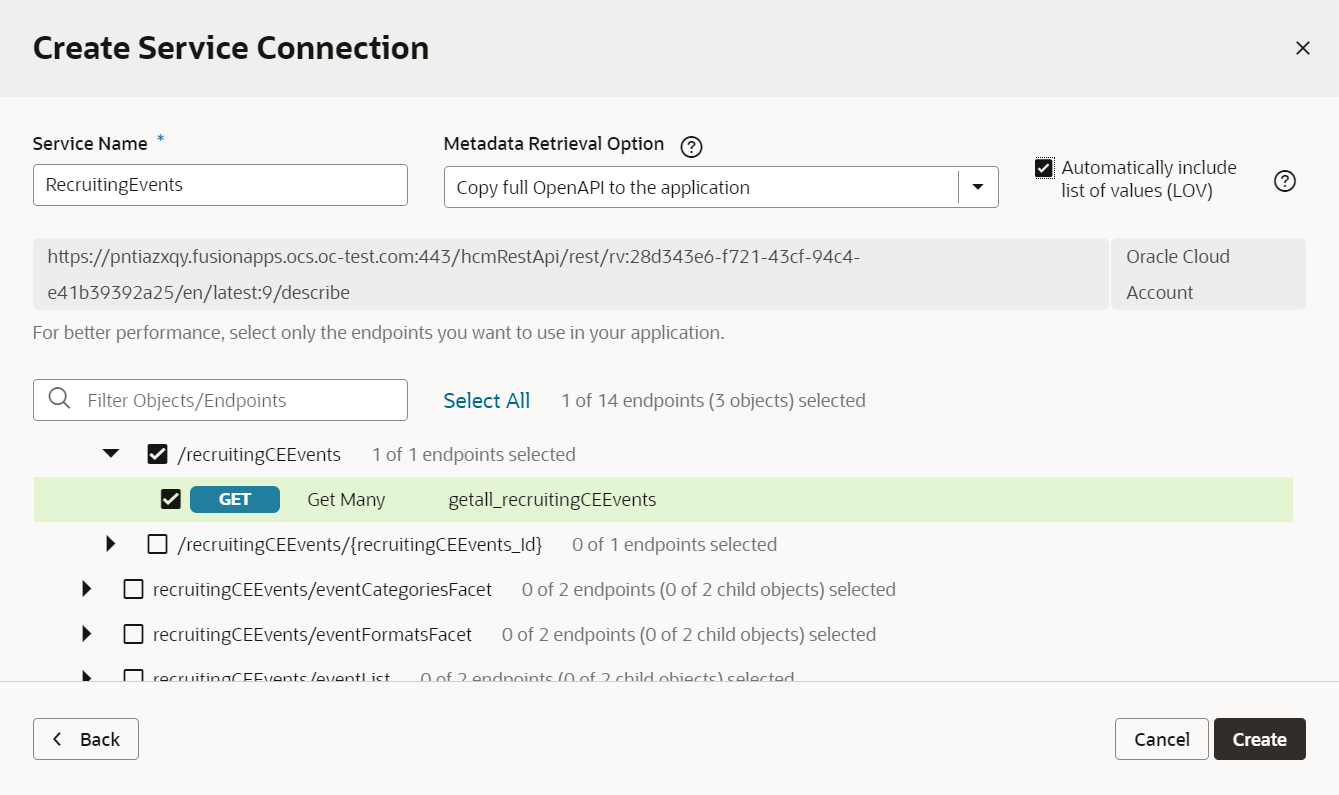The width and height of the screenshot is (1339, 795).
Task: Click the Service Name input field
Action: click(x=220, y=184)
